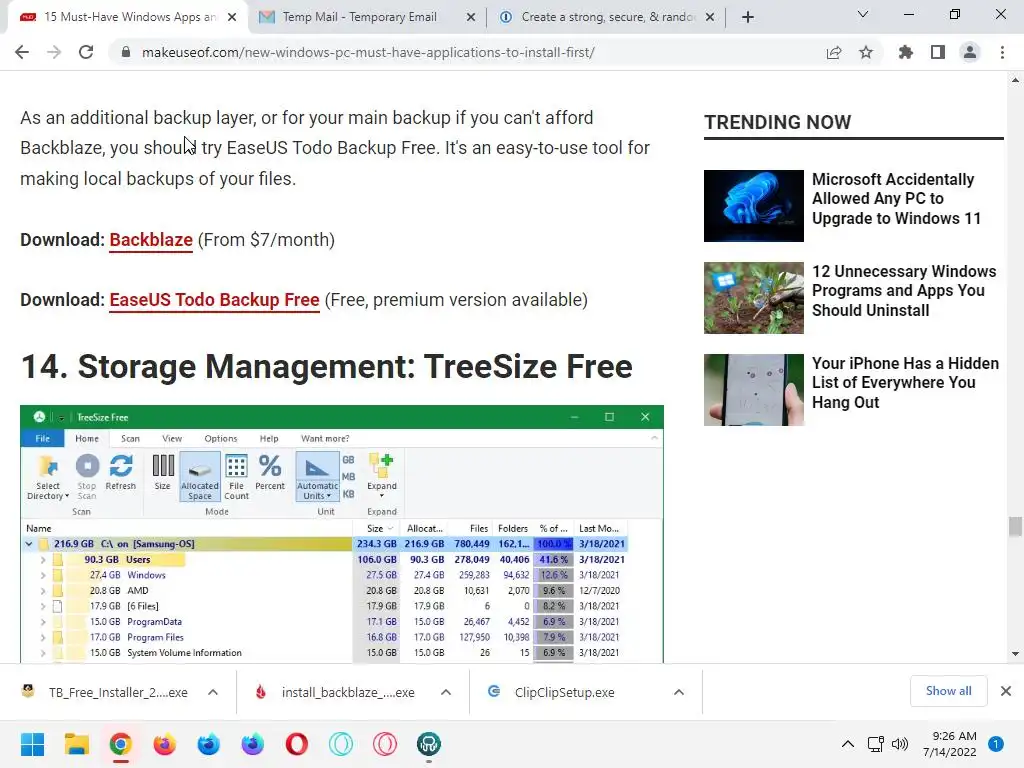Screen dimensions: 1024x768
Task: Toggle the Chrome side panel
Action: (x=938, y=53)
